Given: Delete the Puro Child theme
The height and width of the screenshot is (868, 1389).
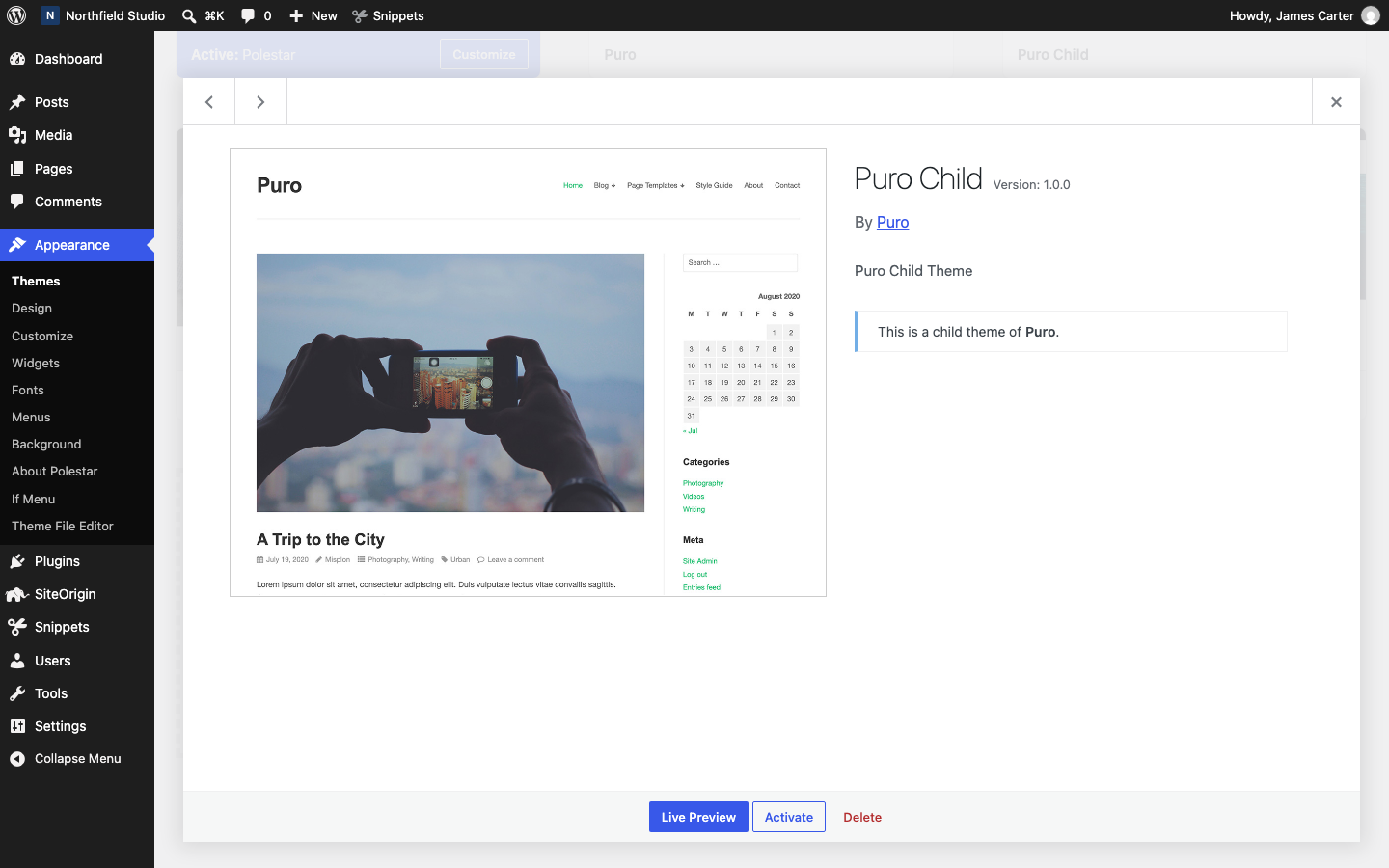Looking at the screenshot, I should click(862, 817).
